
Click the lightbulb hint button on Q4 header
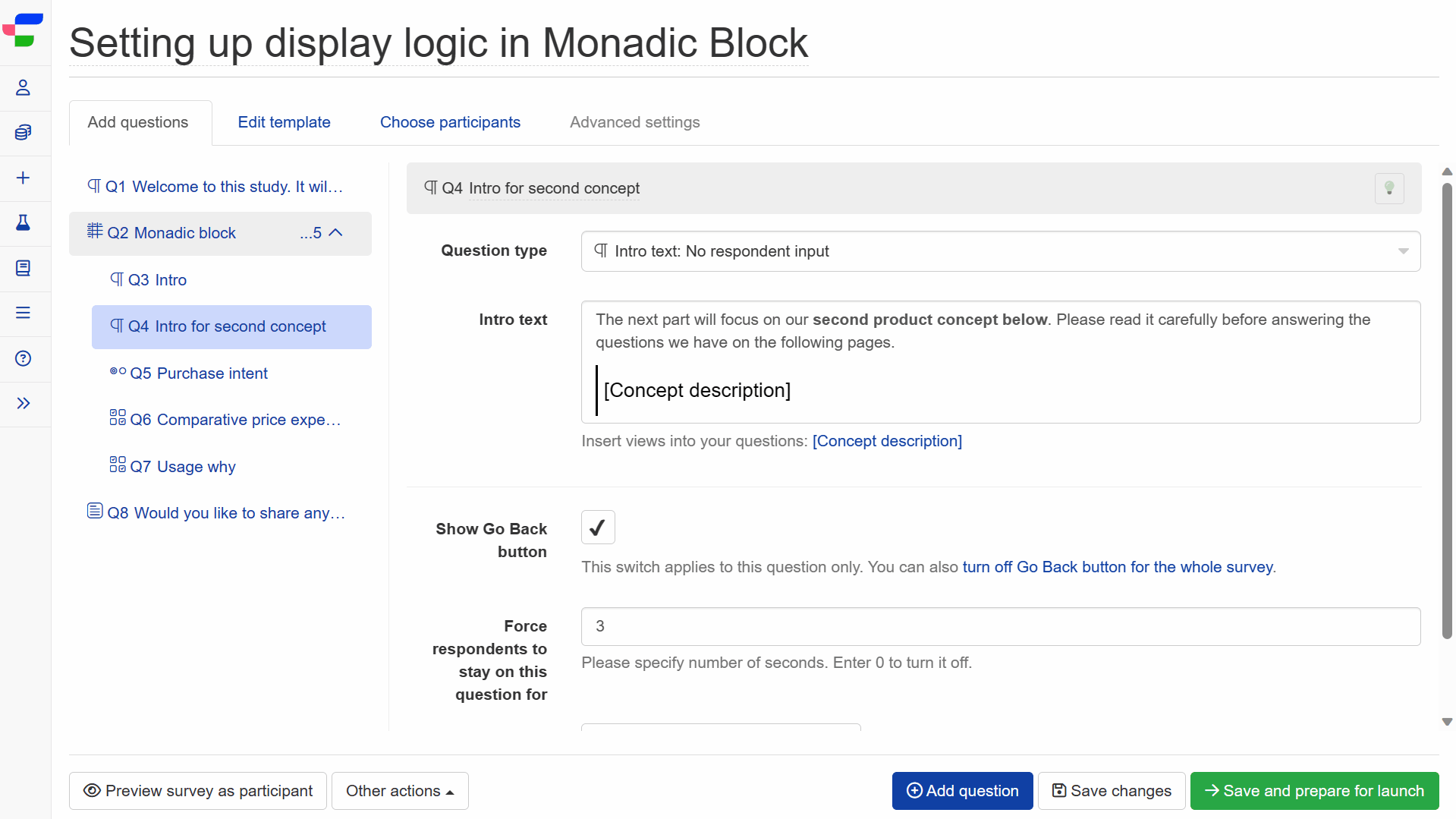click(x=1389, y=188)
